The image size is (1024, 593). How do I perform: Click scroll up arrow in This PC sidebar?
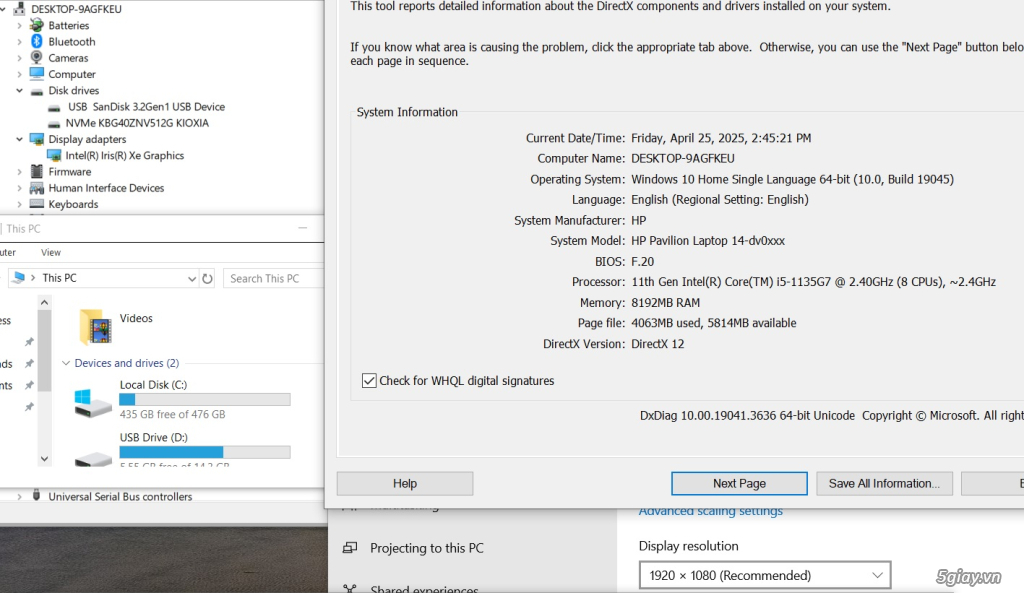pyautogui.click(x=44, y=302)
